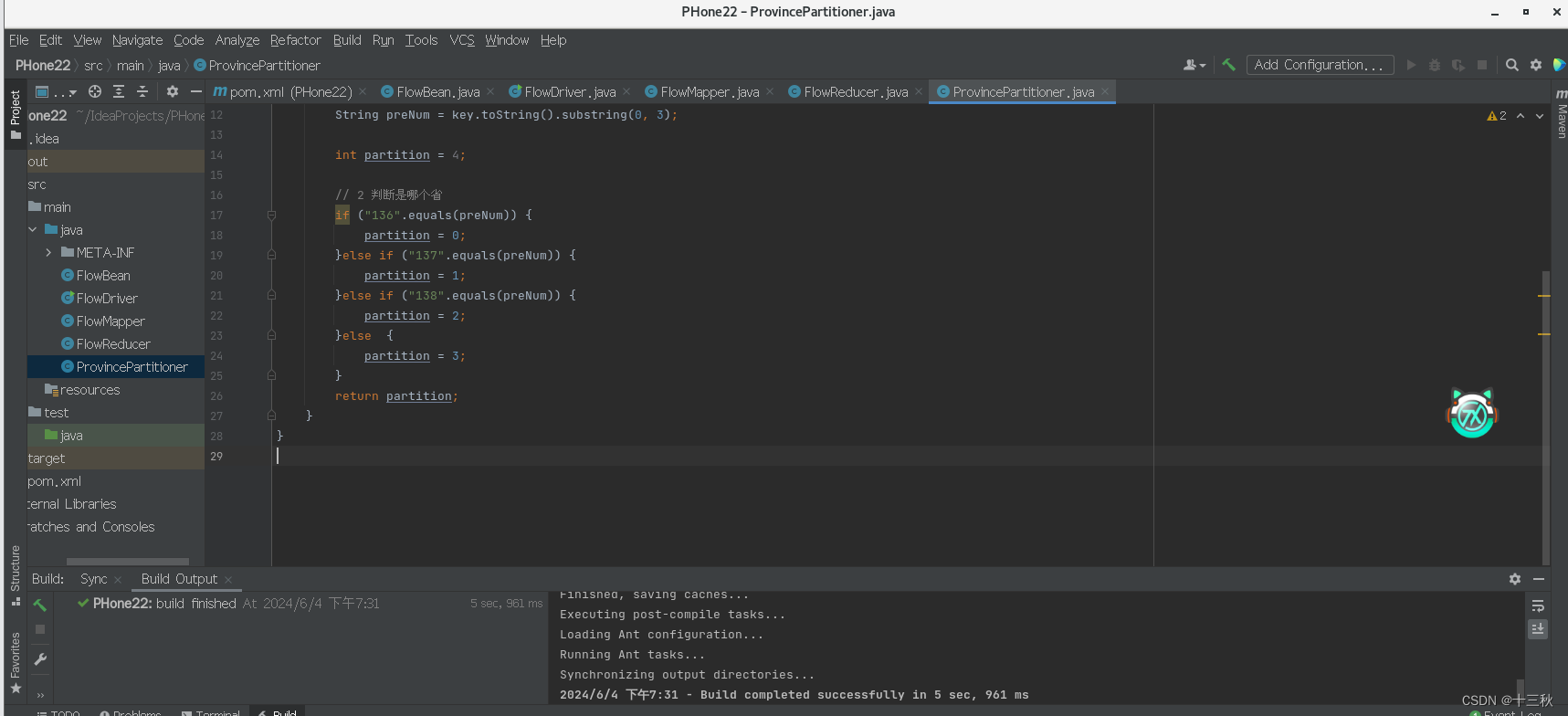Click the Stop square in the top toolbar
This screenshot has height=716, width=1568.
tap(1482, 65)
